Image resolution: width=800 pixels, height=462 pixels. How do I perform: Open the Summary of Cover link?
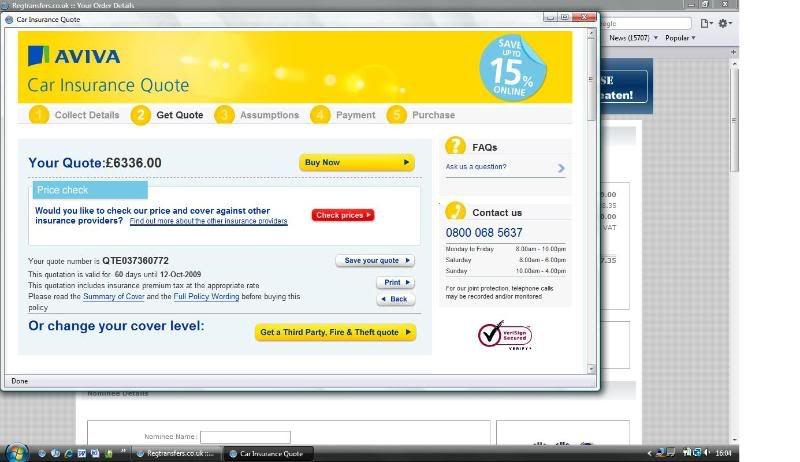(114, 297)
